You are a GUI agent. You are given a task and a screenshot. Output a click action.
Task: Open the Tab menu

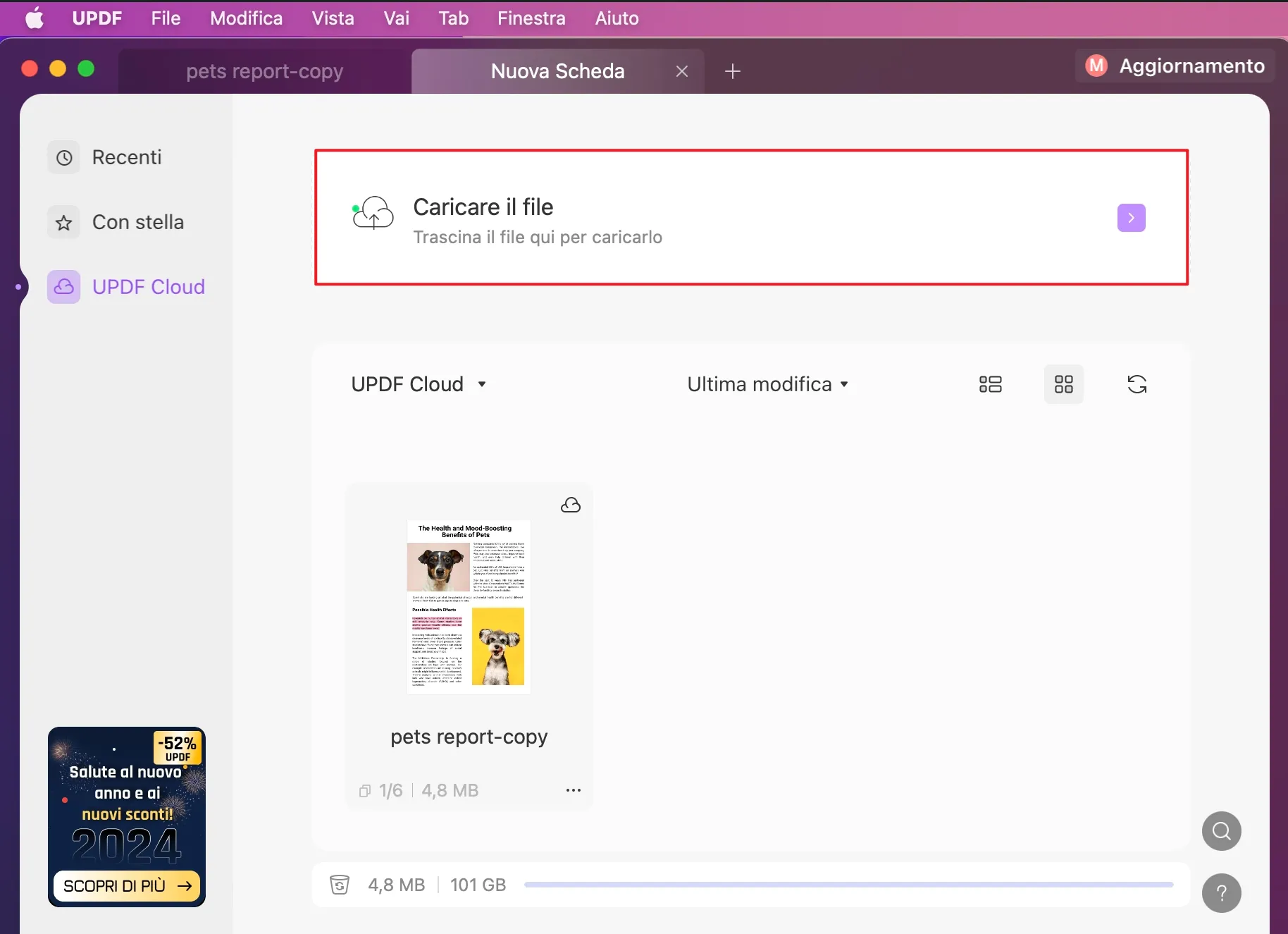point(454,18)
